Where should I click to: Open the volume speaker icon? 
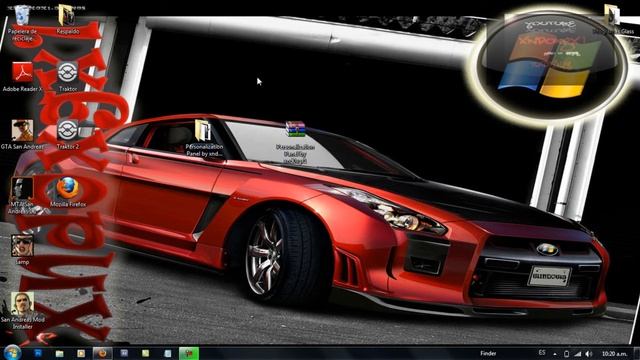589,354
